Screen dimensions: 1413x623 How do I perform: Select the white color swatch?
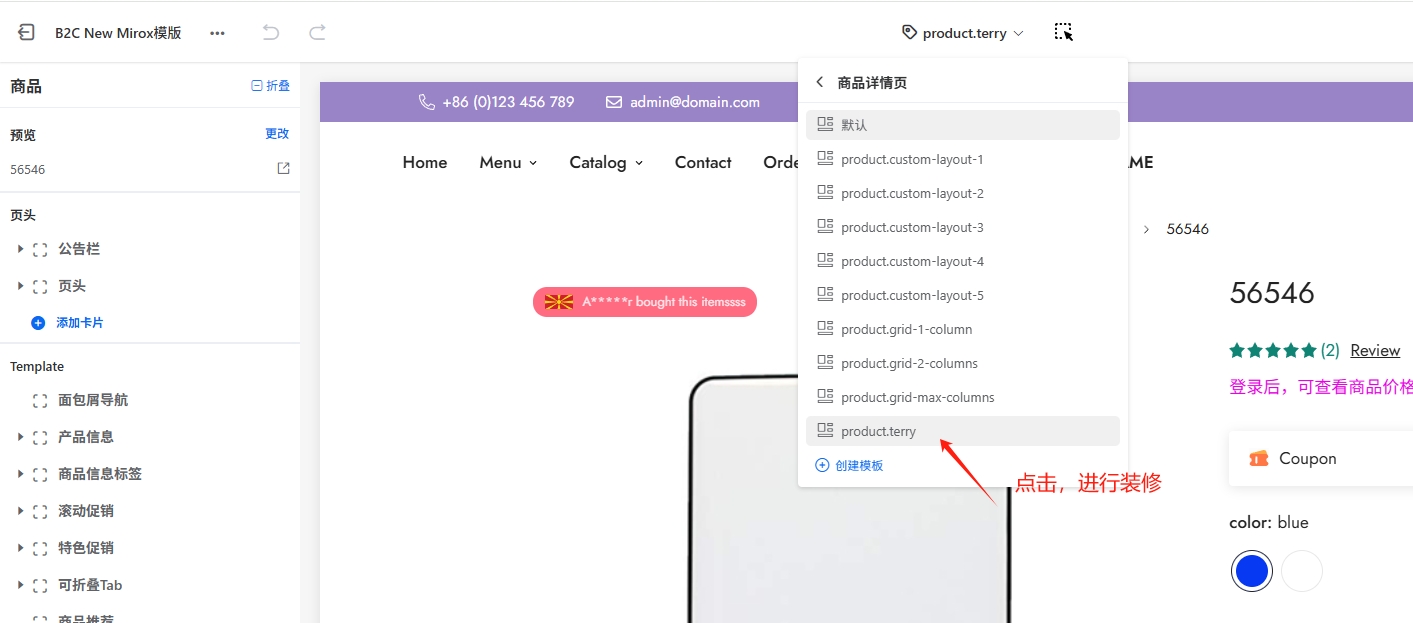click(1302, 571)
